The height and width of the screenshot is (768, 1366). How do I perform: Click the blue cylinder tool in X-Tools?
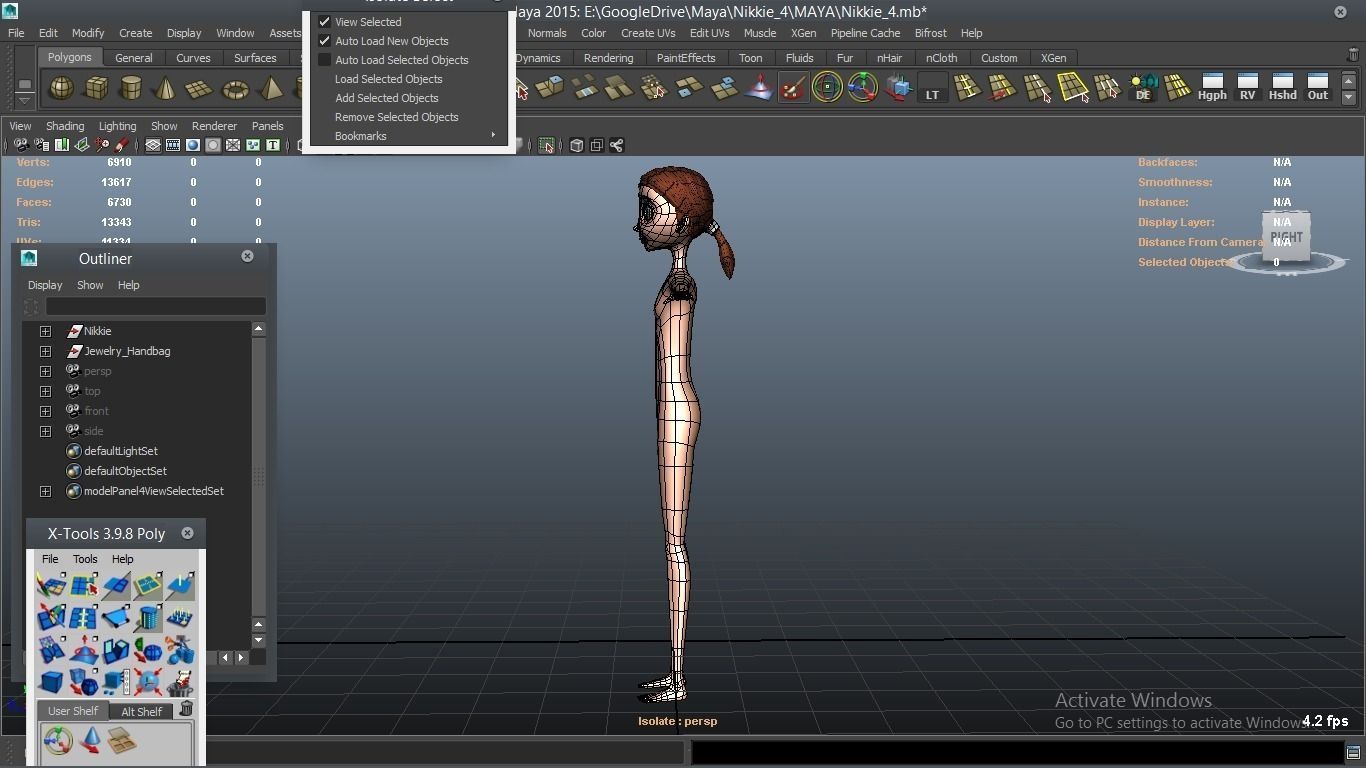[148, 617]
